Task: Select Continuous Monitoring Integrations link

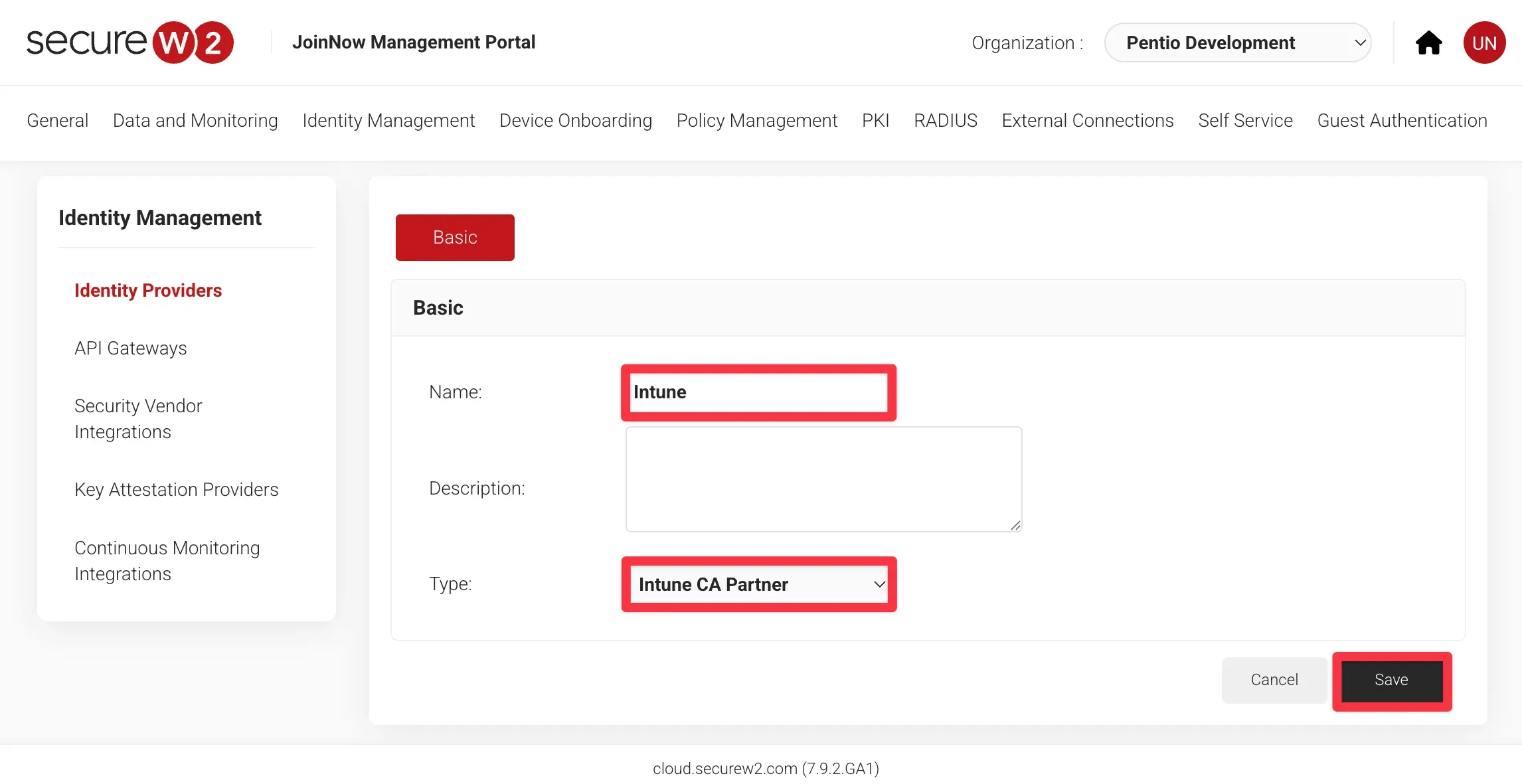Action: 167,560
